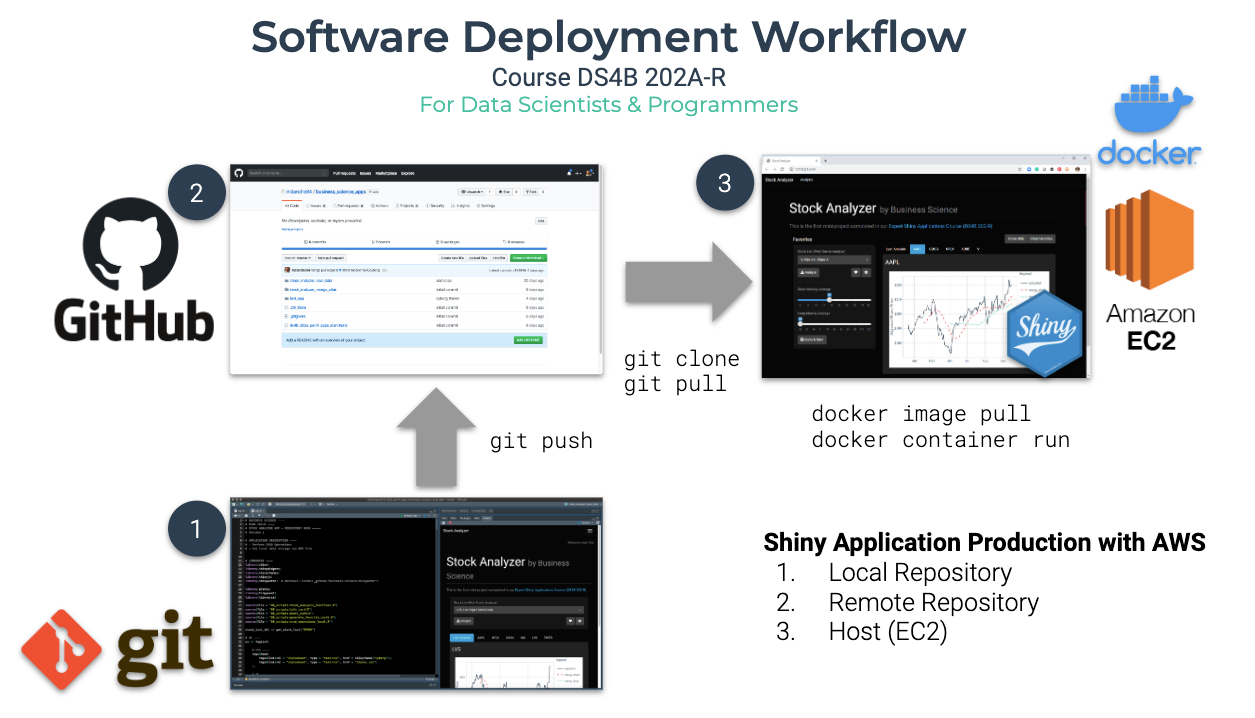Click the Star button on the GitHub repo
The width and height of the screenshot is (1255, 718).
(505, 191)
